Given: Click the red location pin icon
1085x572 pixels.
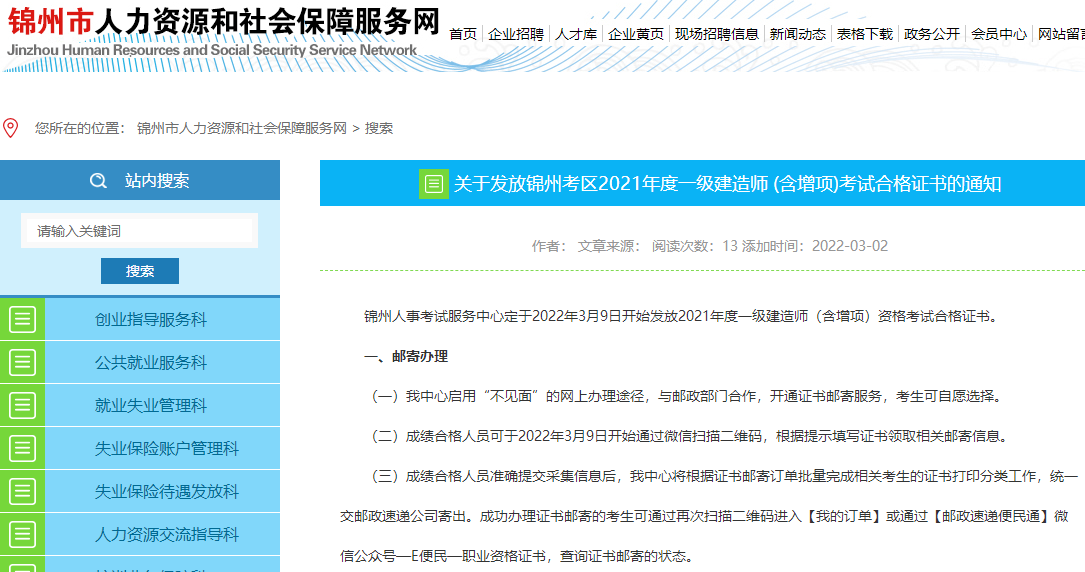Looking at the screenshot, I should 11,128.
